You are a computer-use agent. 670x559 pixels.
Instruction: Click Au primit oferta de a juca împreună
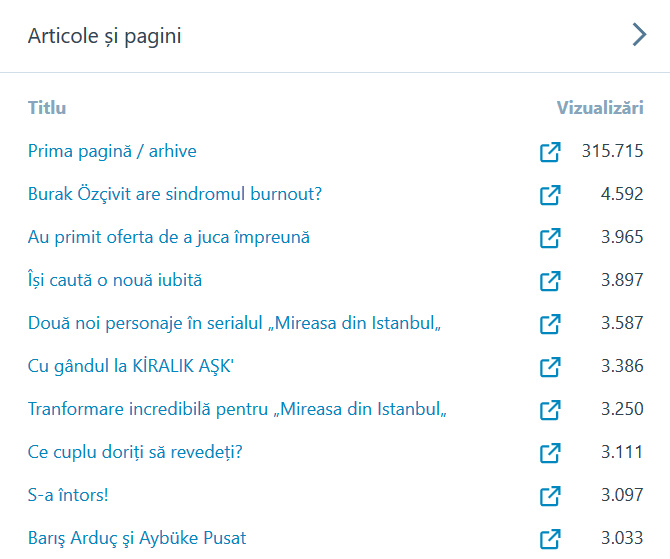169,238
